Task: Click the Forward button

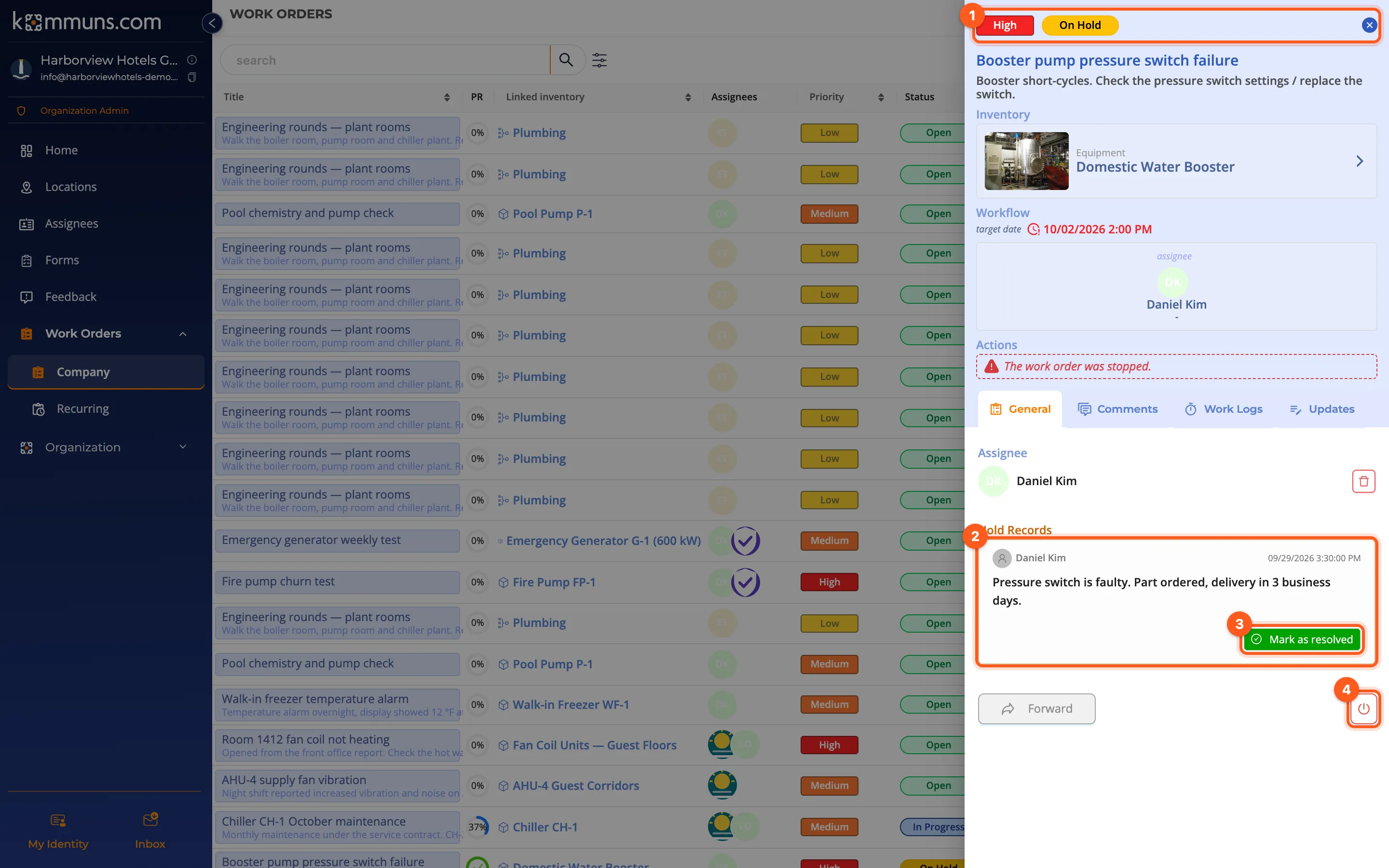Action: [x=1036, y=709]
